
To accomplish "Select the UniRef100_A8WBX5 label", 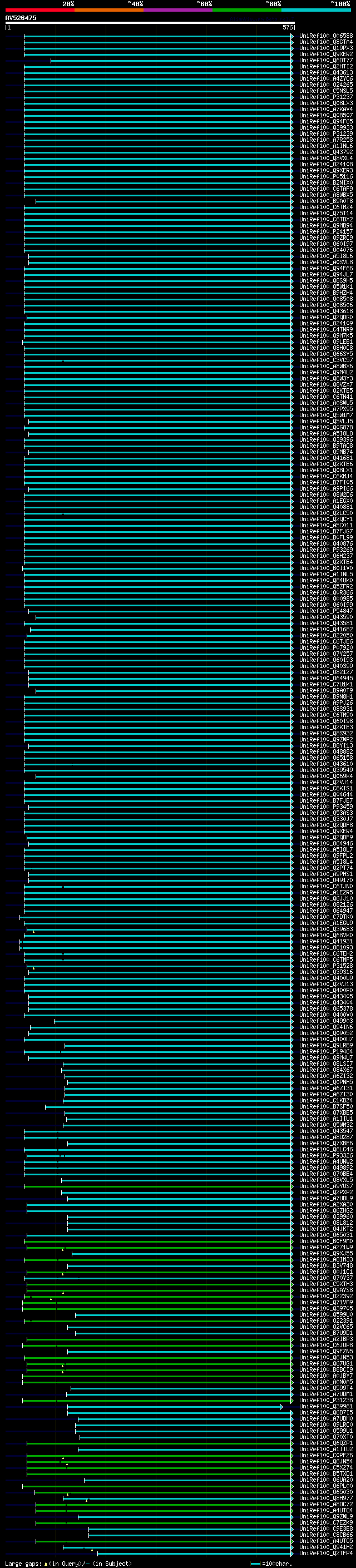I will [x=326, y=195].
